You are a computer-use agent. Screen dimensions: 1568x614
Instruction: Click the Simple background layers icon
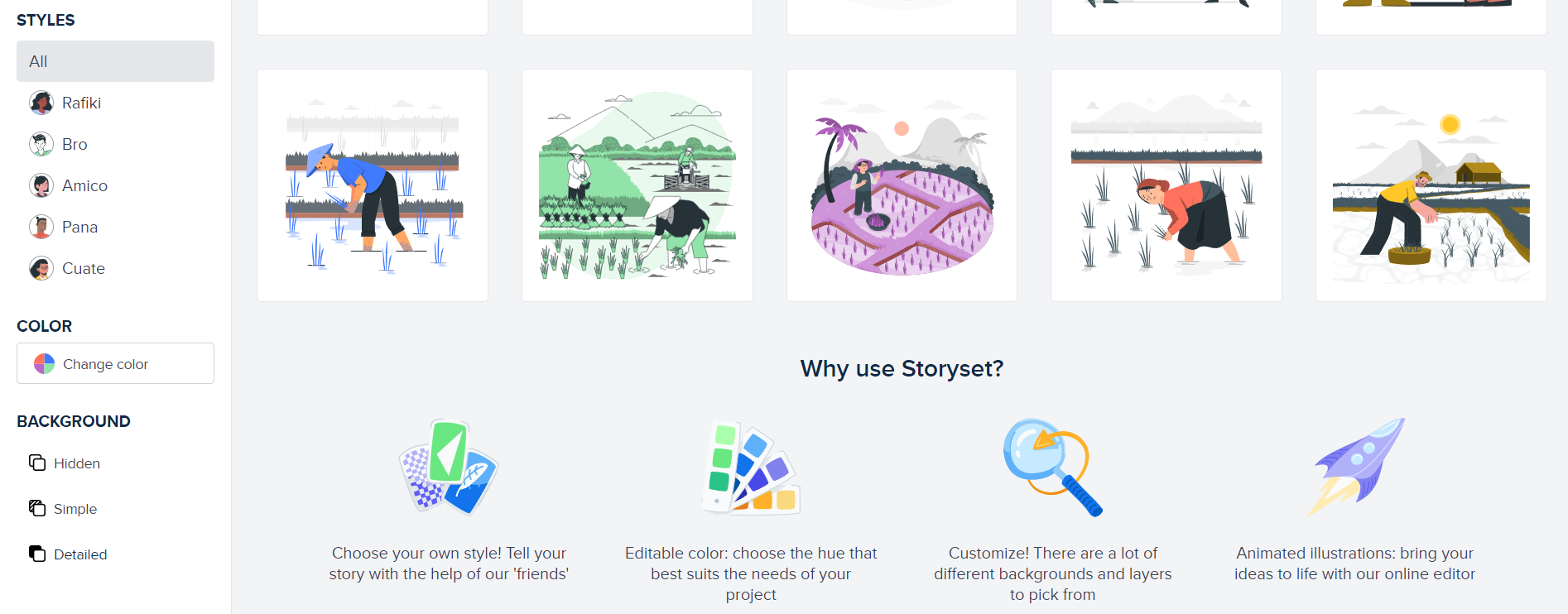37,508
